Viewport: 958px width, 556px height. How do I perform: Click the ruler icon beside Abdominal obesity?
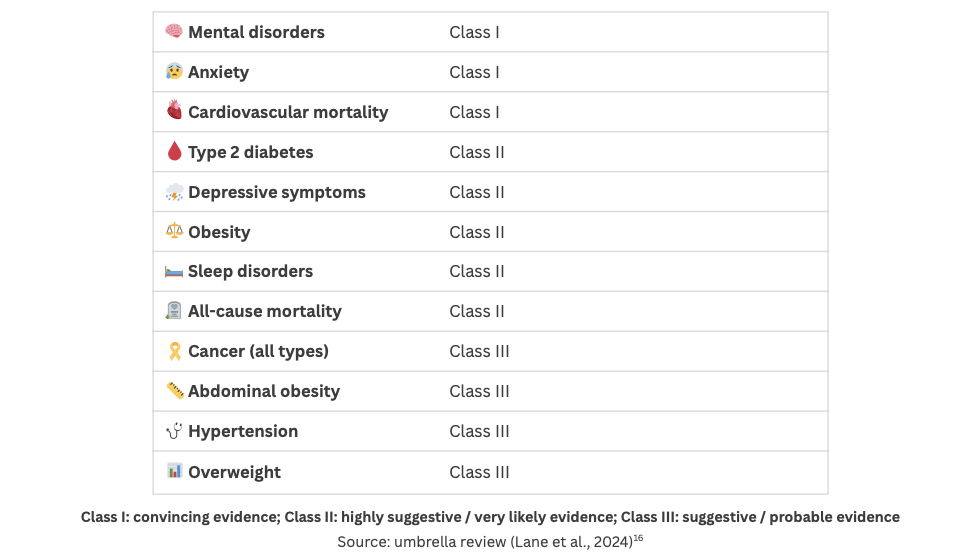pyautogui.click(x=175, y=390)
